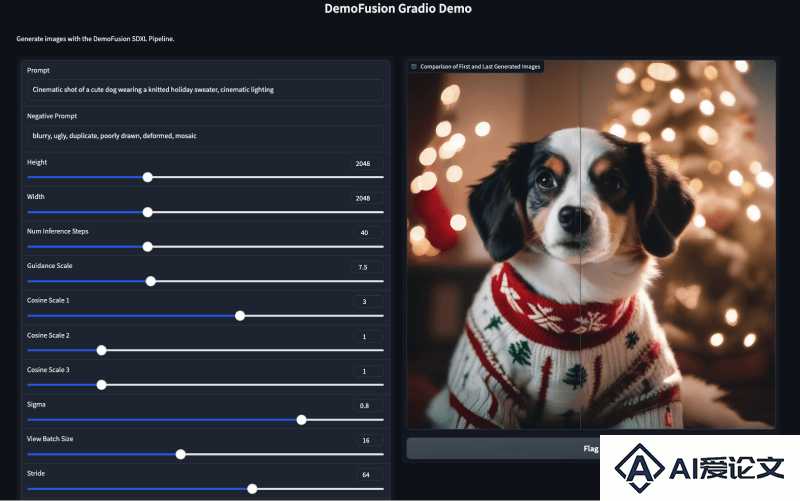Click the Width value box showing 2048

click(x=367, y=198)
